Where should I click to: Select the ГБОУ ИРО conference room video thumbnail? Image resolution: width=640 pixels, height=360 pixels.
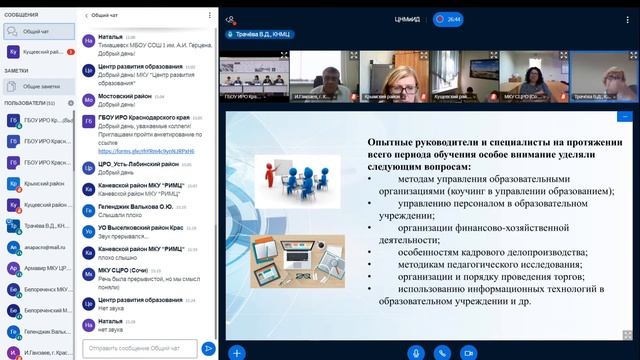[x=254, y=76]
